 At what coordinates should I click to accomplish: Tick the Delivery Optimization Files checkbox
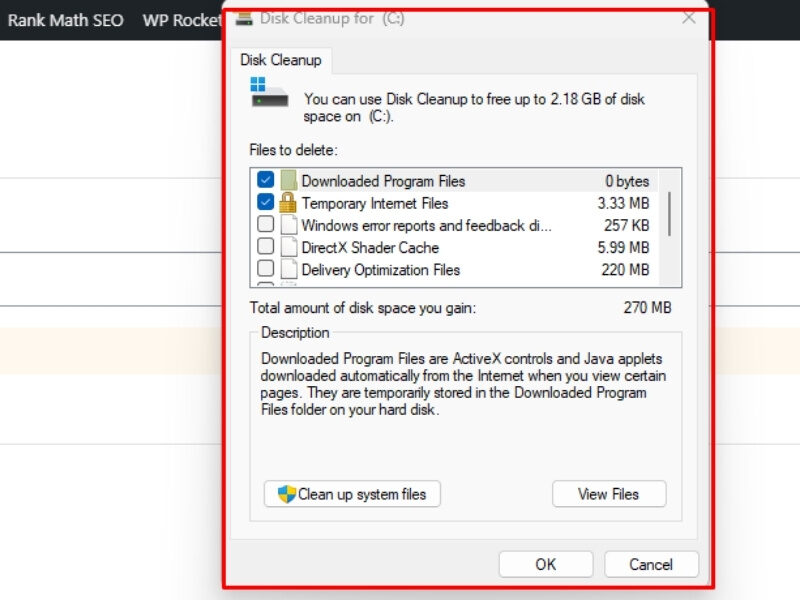pyautogui.click(x=265, y=269)
